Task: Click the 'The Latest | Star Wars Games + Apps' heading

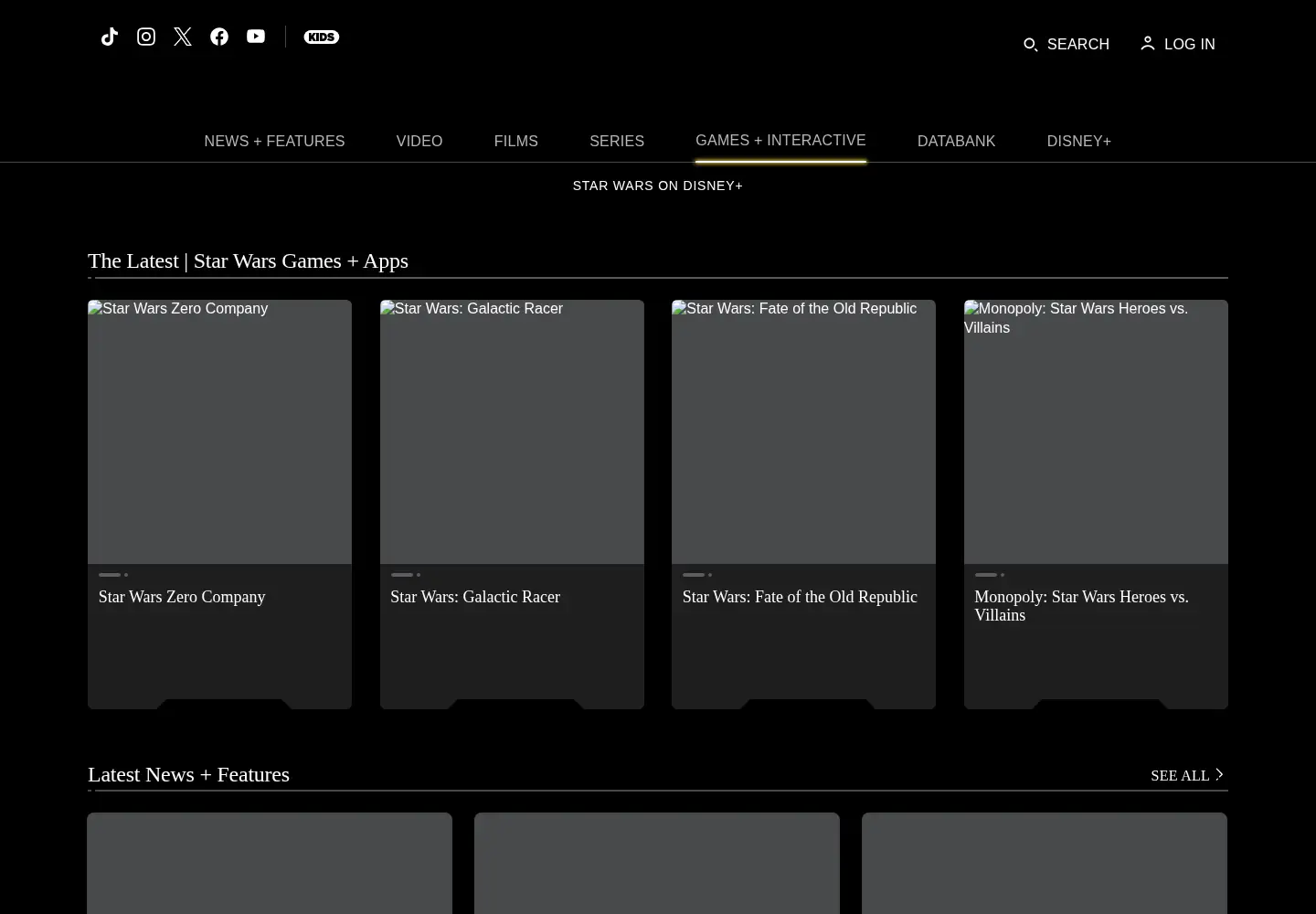Action: [x=248, y=260]
